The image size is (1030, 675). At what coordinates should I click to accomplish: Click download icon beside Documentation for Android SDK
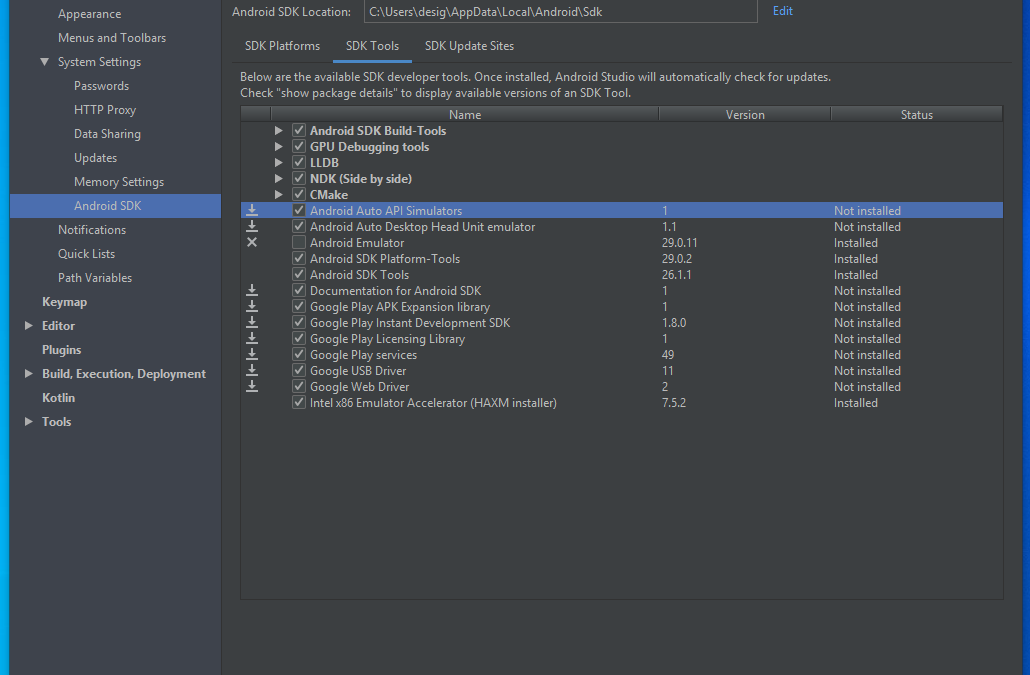(x=252, y=290)
